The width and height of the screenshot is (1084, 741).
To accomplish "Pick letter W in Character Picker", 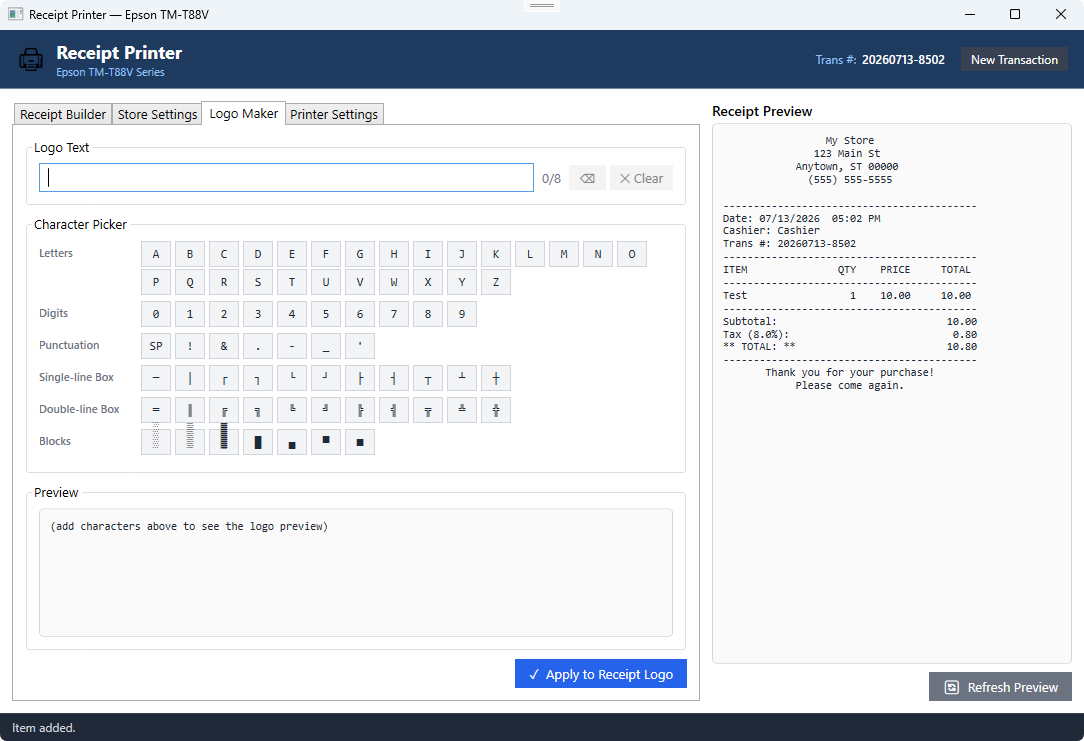I will click(x=393, y=282).
